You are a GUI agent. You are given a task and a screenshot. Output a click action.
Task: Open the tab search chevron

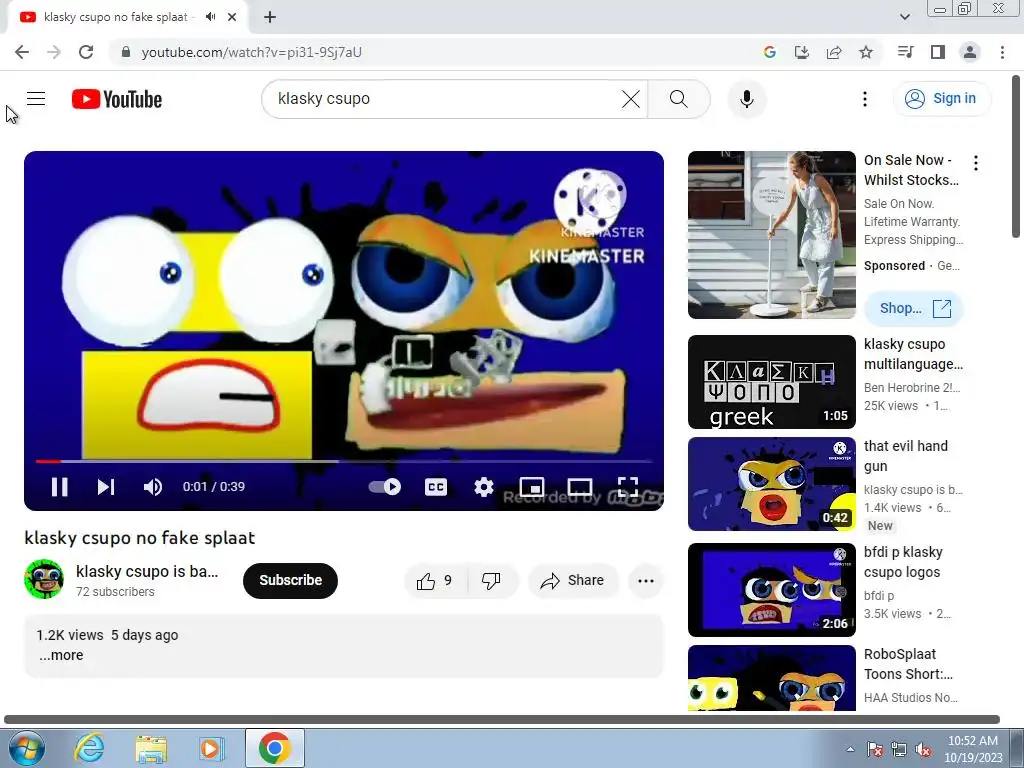pos(904,17)
